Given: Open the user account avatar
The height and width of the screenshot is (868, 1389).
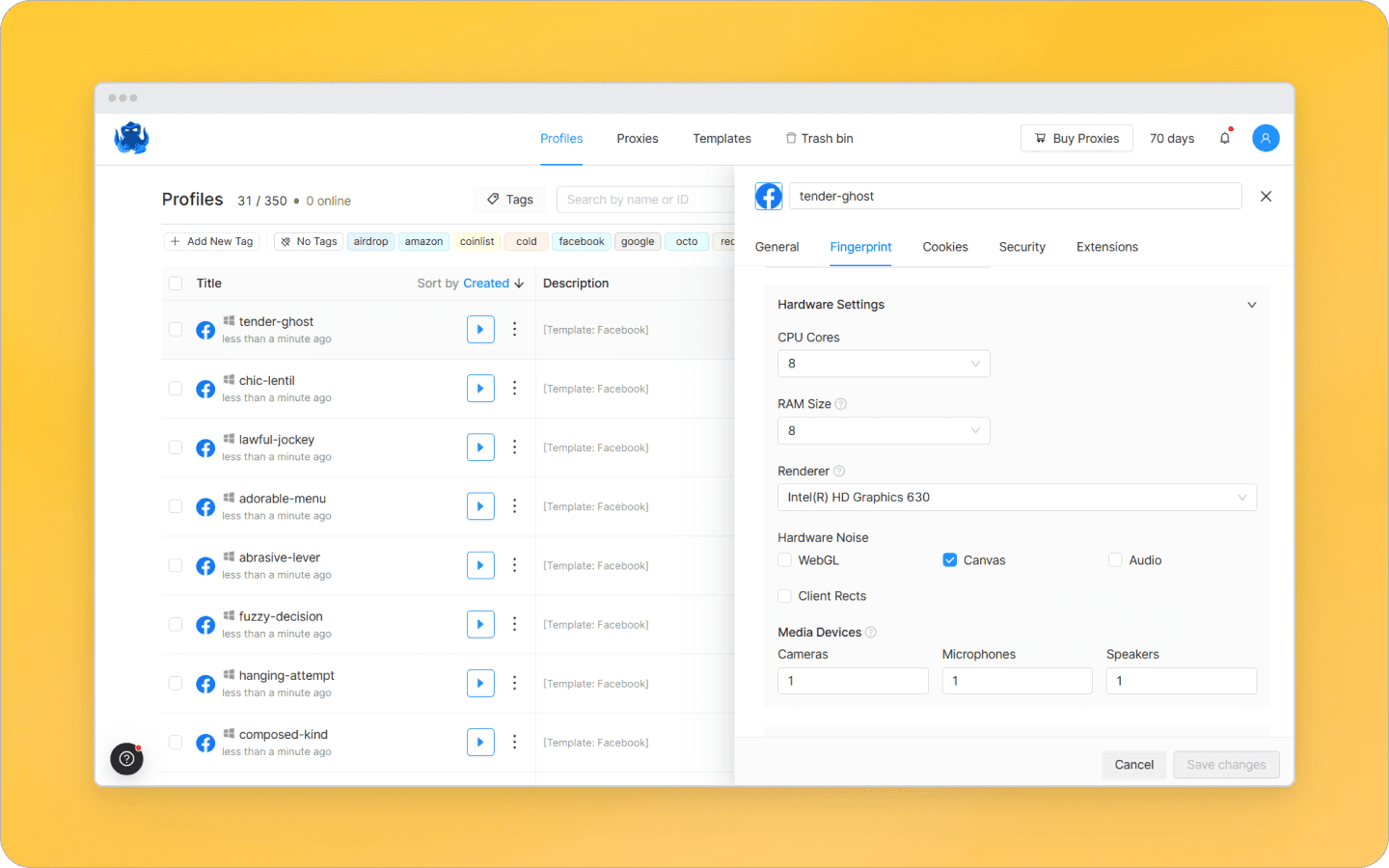Looking at the screenshot, I should coord(1266,138).
